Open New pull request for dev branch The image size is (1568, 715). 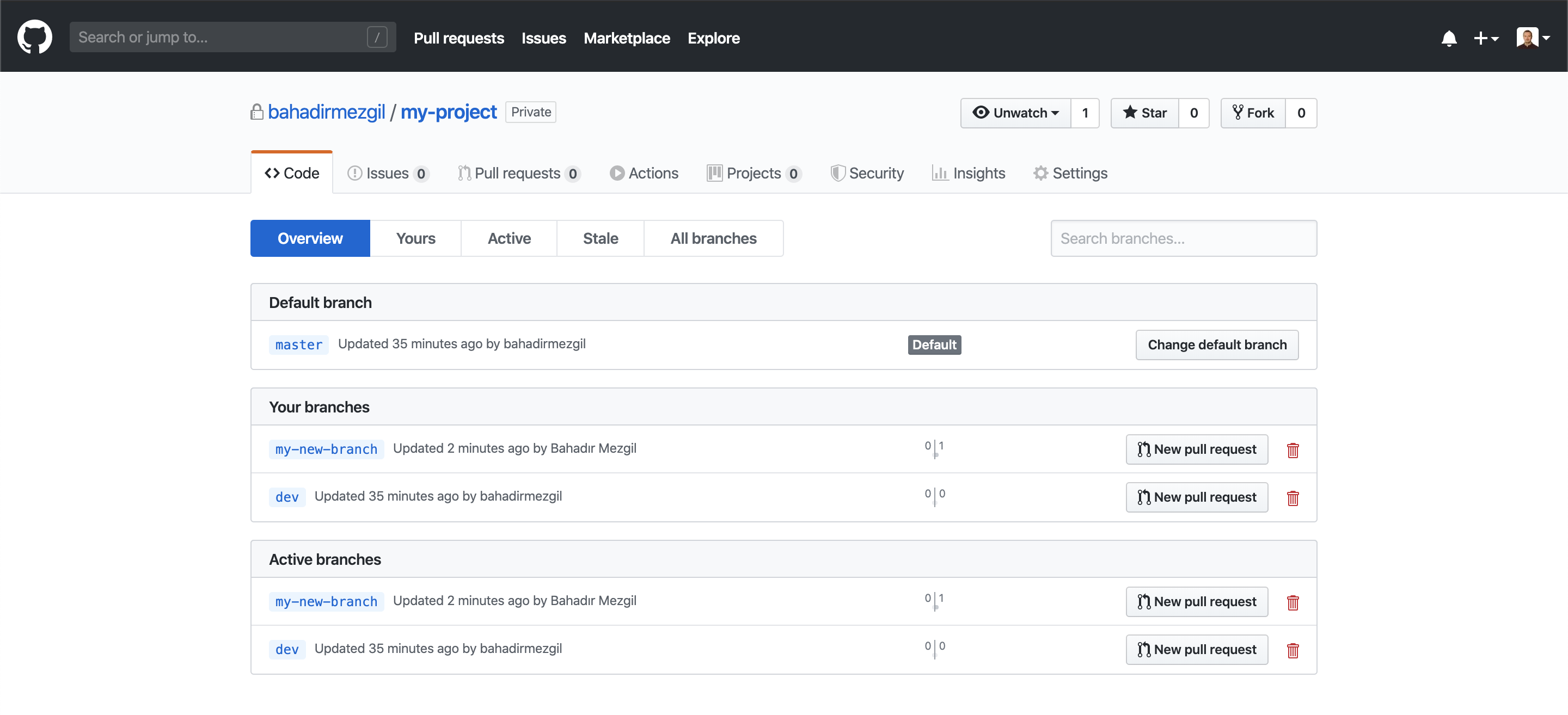1196,497
